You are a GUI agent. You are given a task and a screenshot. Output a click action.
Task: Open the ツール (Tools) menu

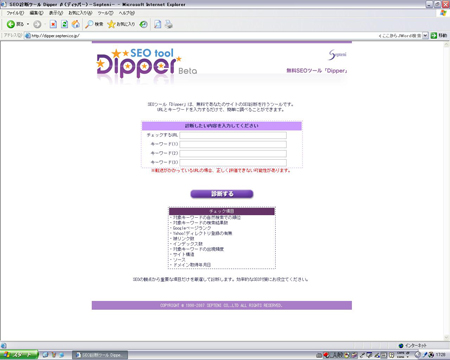[x=105, y=13]
